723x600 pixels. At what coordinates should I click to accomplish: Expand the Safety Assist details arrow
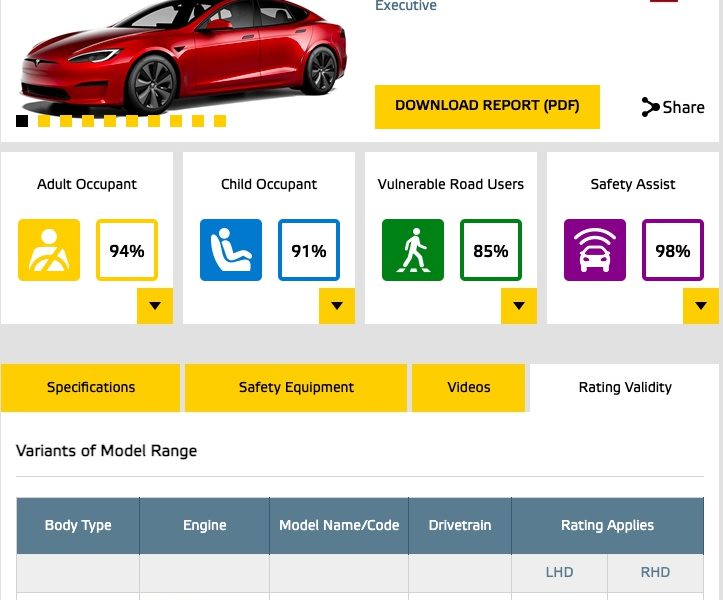[x=701, y=306]
